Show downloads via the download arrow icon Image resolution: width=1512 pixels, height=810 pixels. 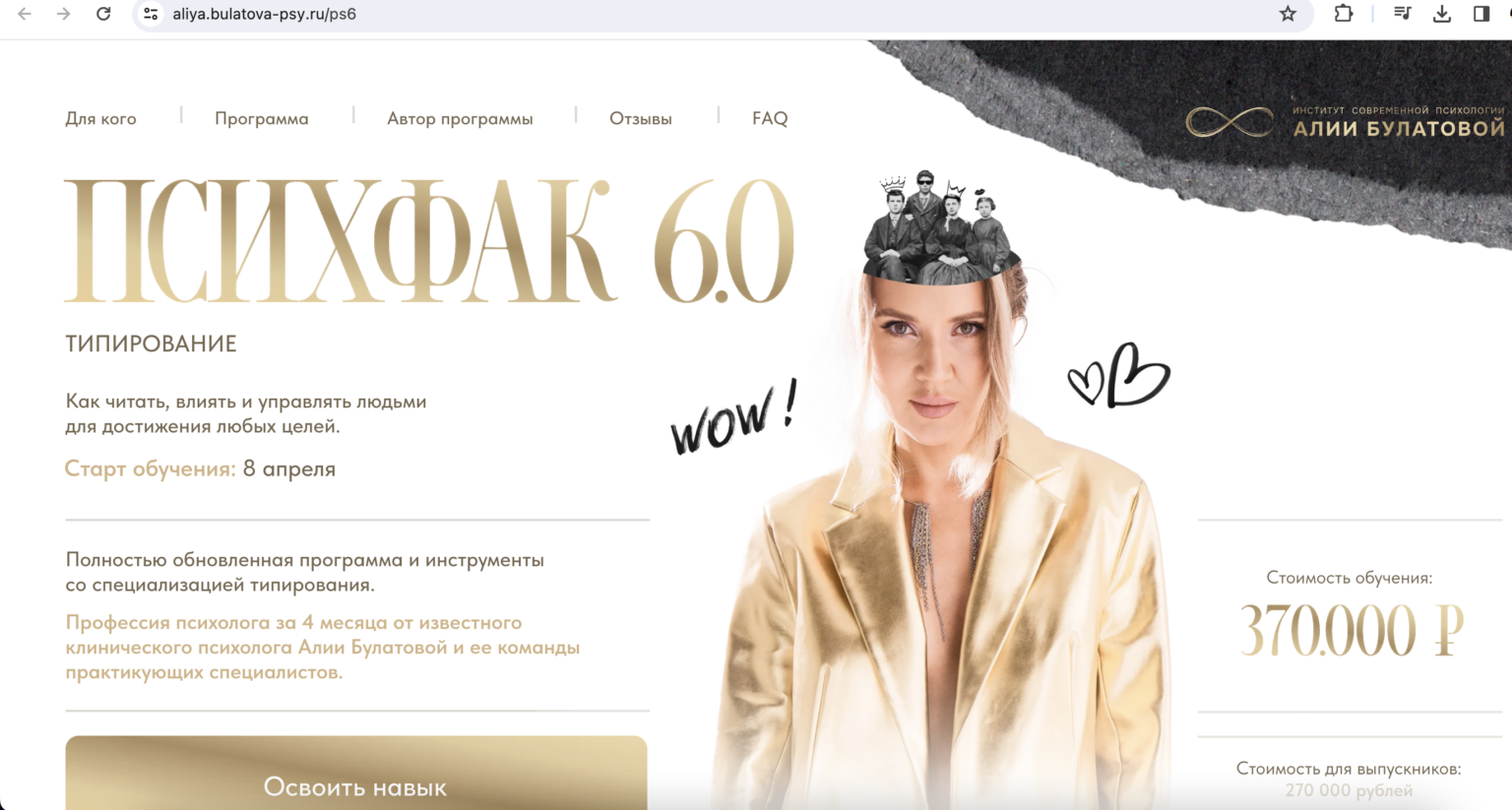(x=1442, y=14)
